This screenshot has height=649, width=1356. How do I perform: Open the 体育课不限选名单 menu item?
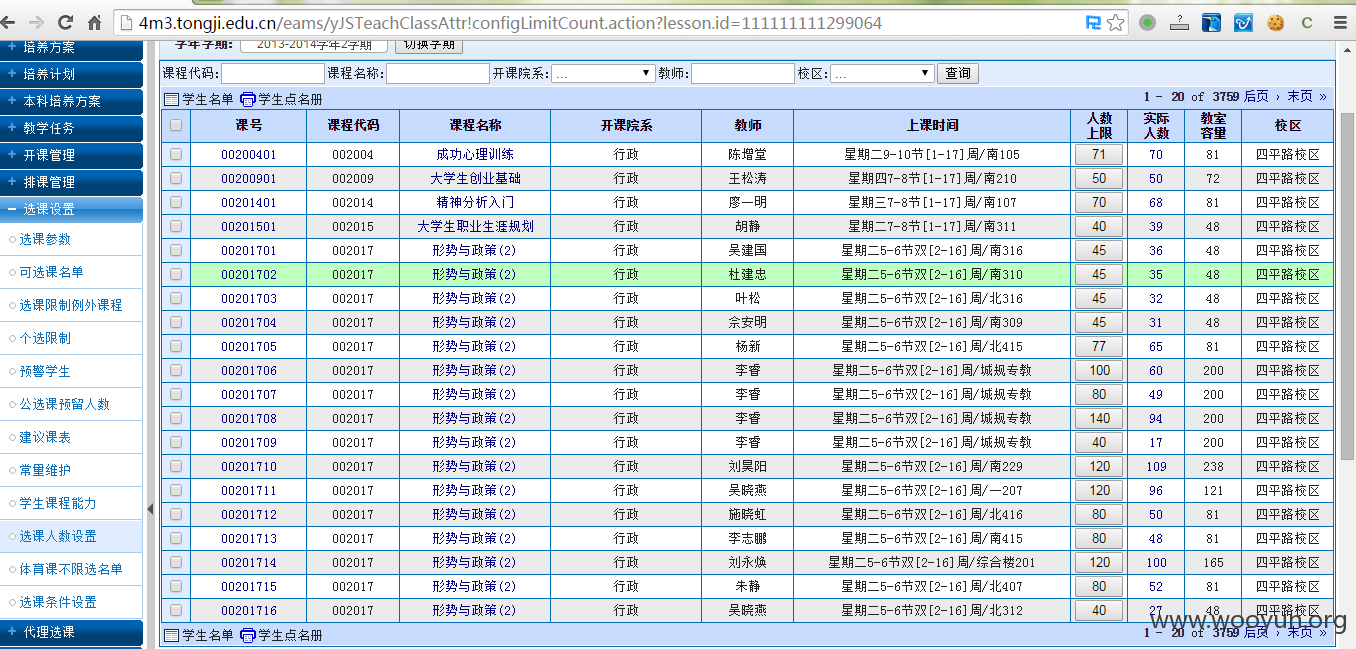coord(71,569)
